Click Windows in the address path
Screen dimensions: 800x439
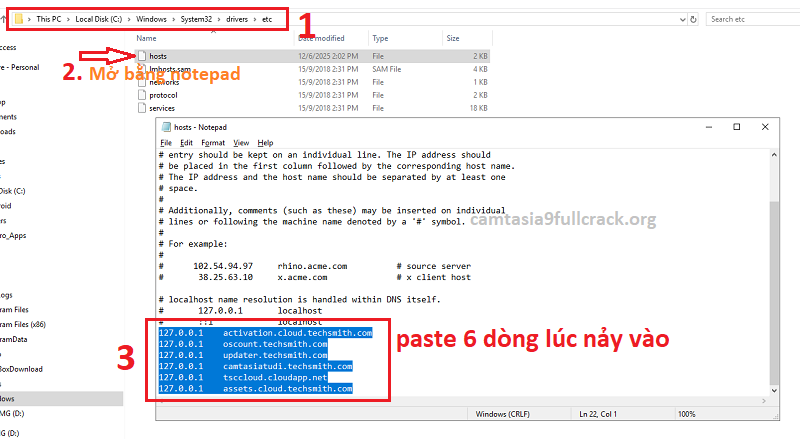click(x=151, y=19)
